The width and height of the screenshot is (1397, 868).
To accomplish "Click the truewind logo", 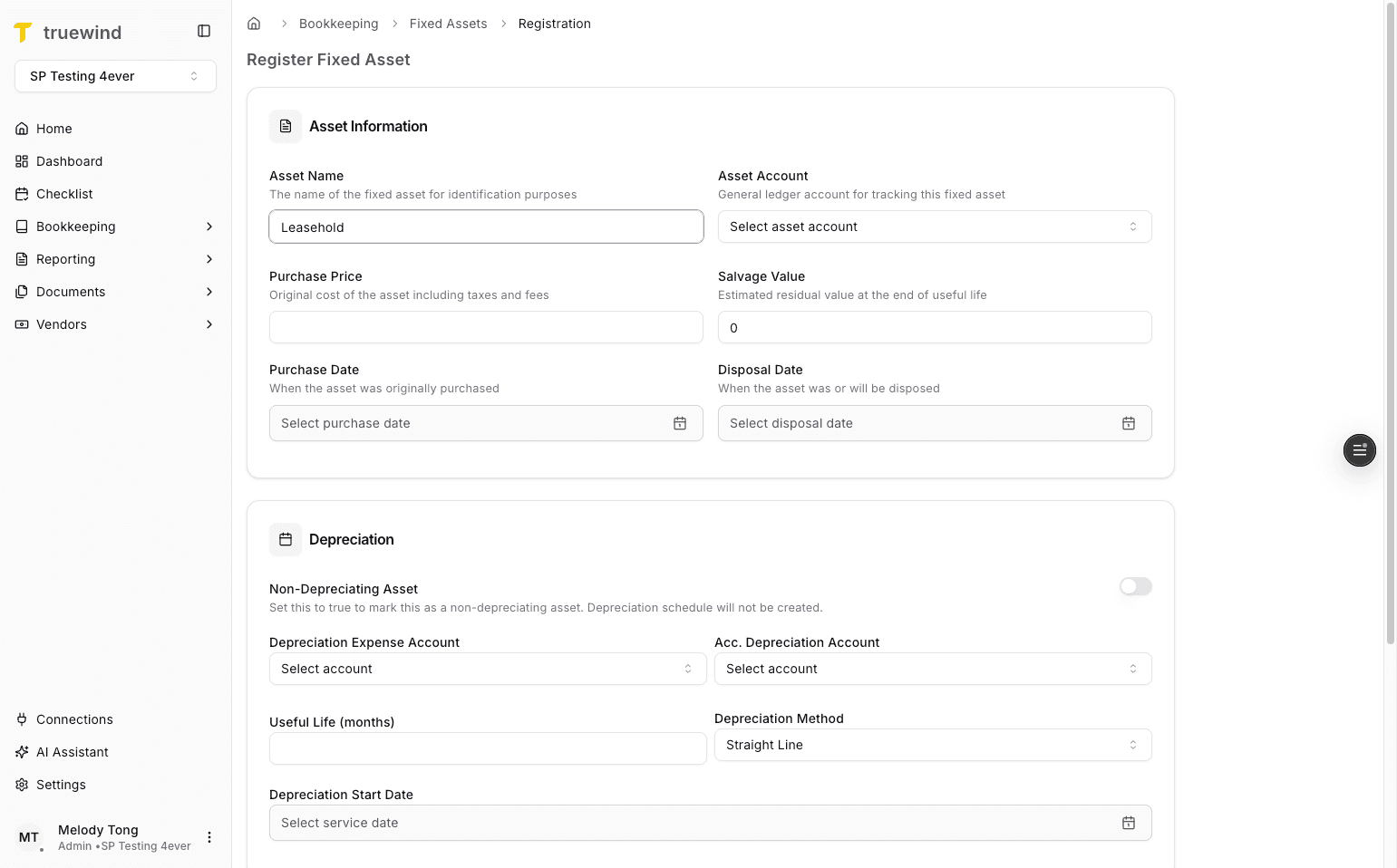I will coord(67,32).
